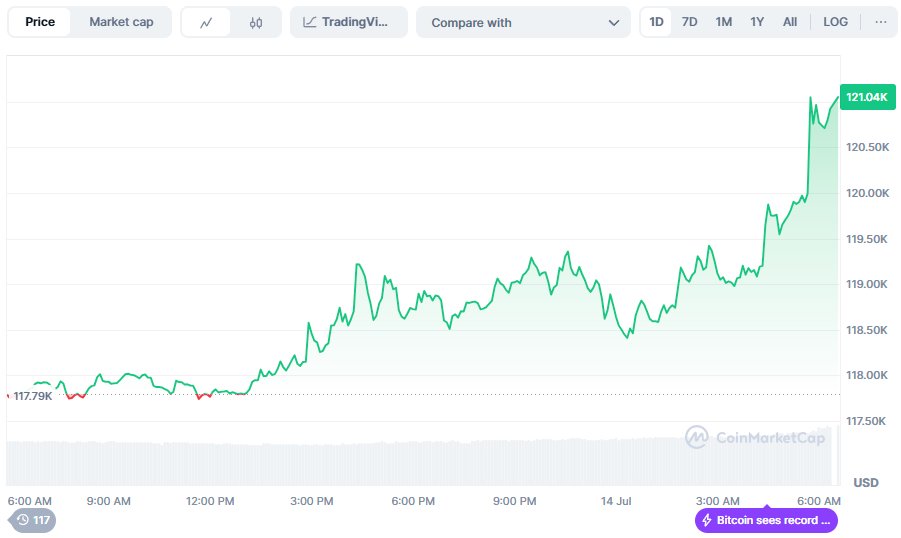Switch to the Market cap tab

[121, 22]
